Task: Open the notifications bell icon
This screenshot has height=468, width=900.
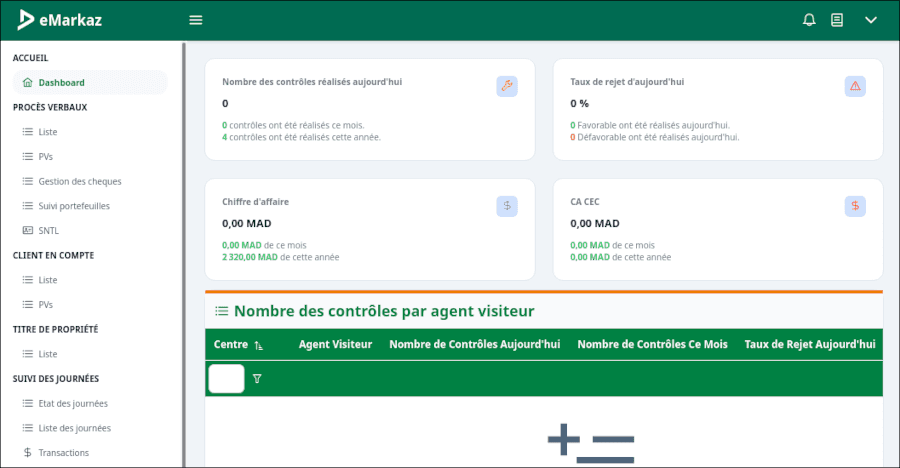Action: [809, 20]
